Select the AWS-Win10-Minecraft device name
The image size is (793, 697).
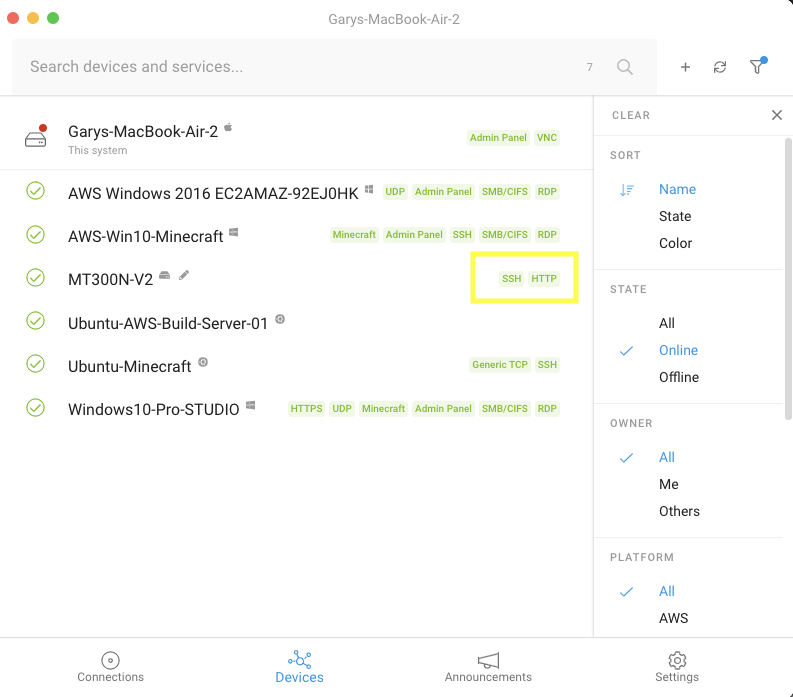146,236
